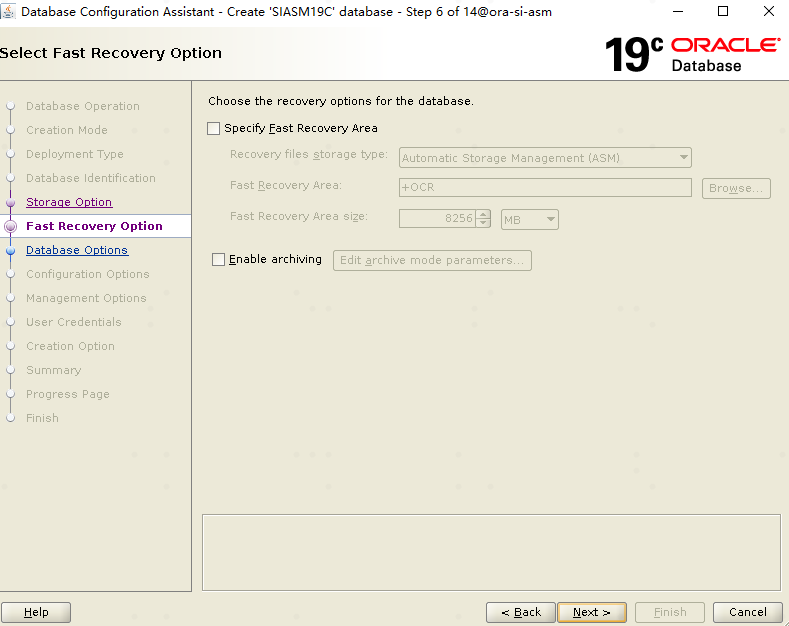Click the empty message area at bottom
The height and width of the screenshot is (626, 789).
(x=491, y=552)
